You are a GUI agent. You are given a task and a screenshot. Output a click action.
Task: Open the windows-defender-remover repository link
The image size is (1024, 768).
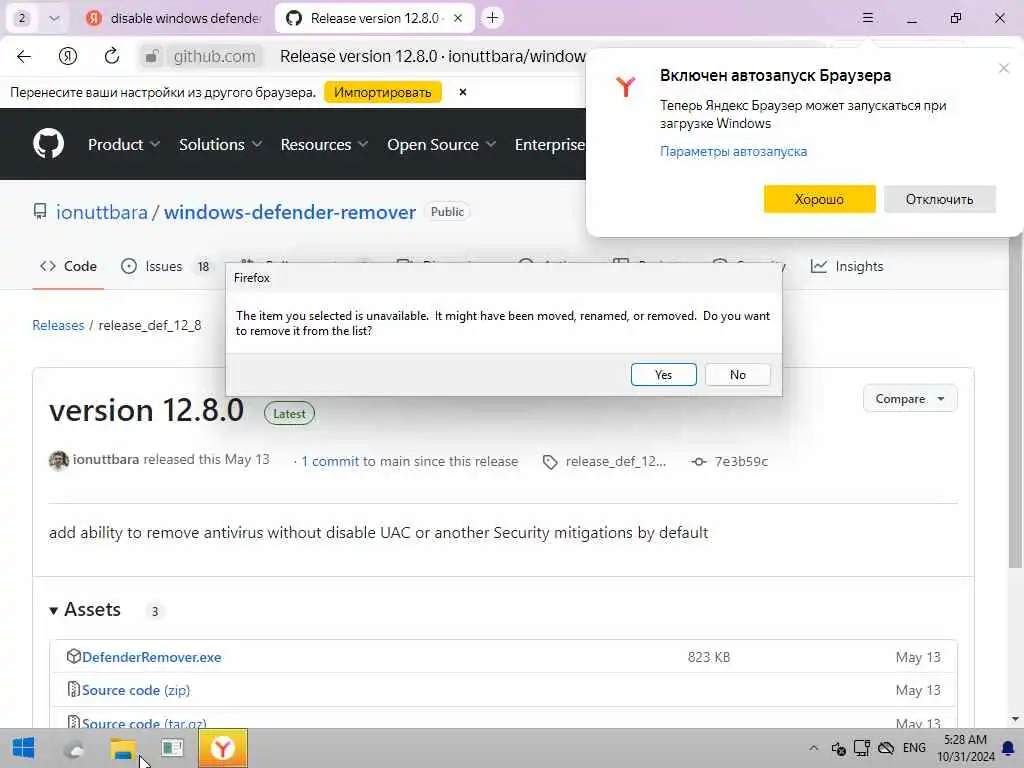tap(290, 212)
